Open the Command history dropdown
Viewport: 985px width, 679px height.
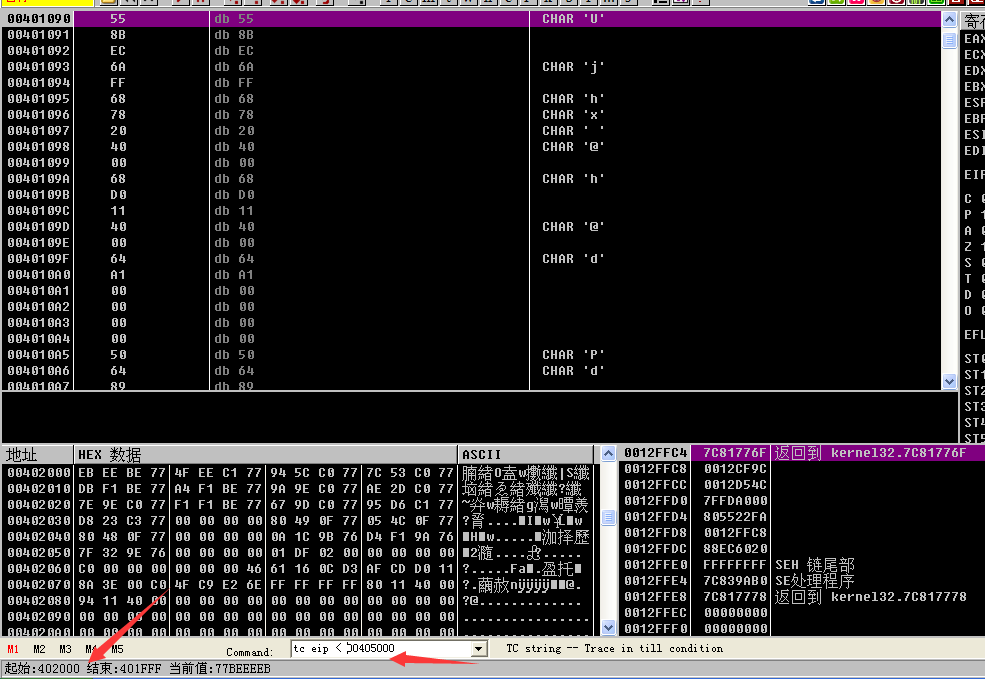click(478, 649)
